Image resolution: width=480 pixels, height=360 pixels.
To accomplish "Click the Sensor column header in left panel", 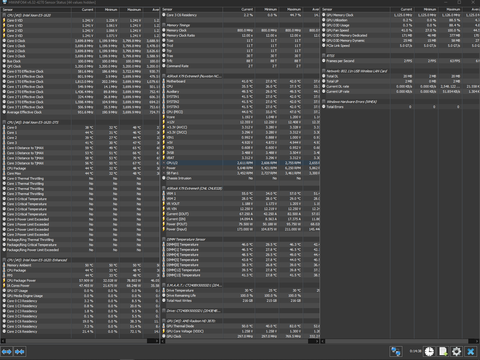I will (x=36, y=10).
